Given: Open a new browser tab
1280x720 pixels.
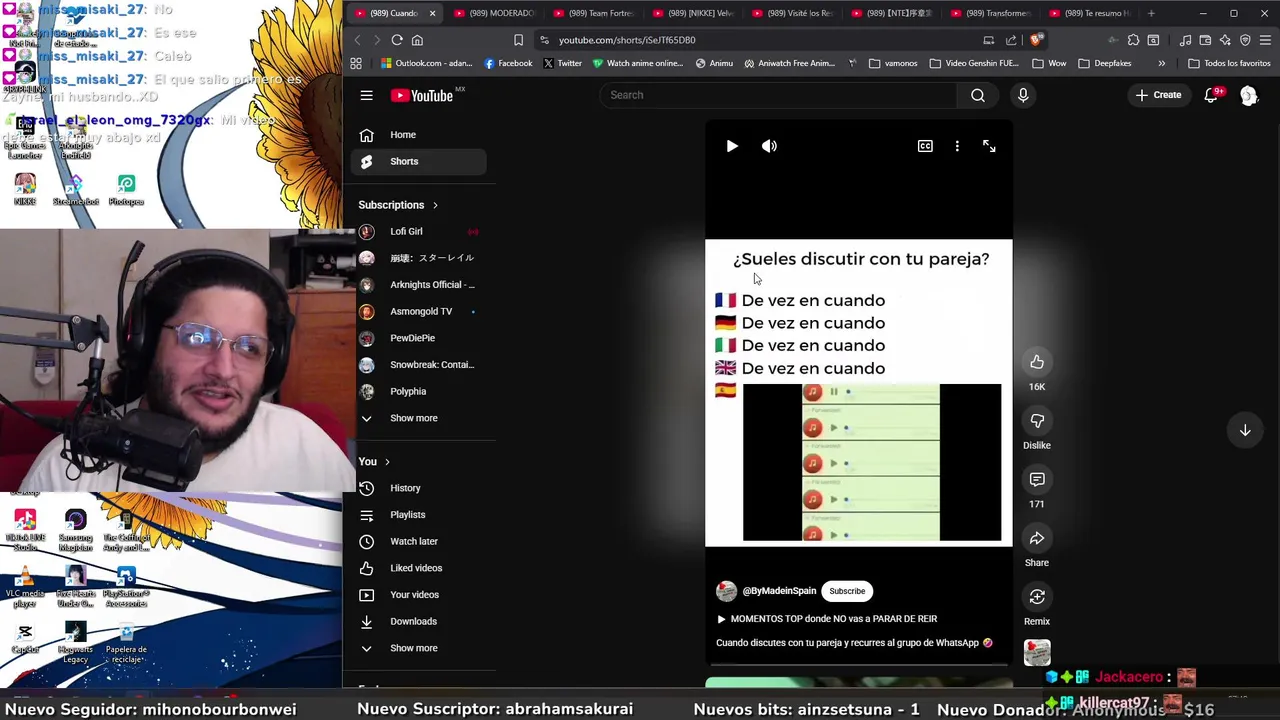Looking at the screenshot, I should 1151,13.
